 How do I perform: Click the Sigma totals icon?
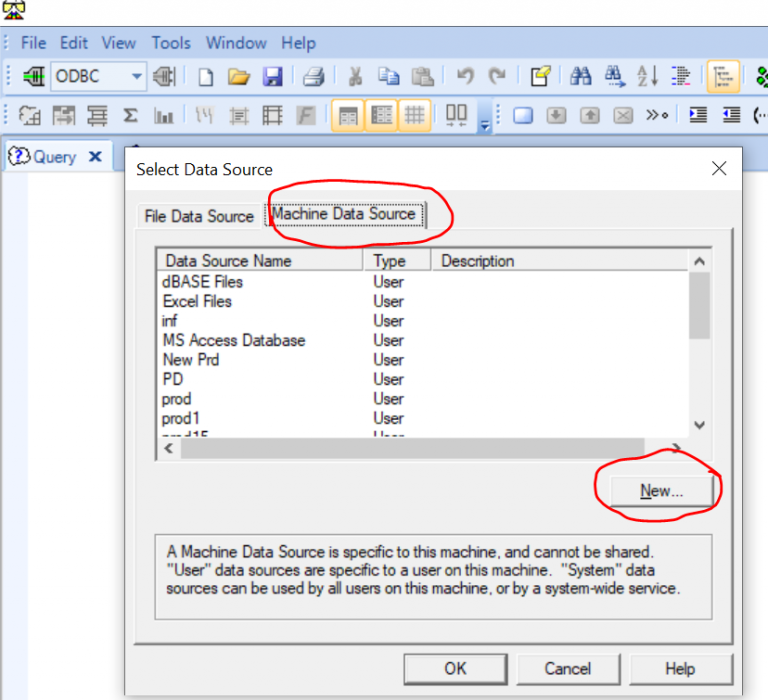130,115
